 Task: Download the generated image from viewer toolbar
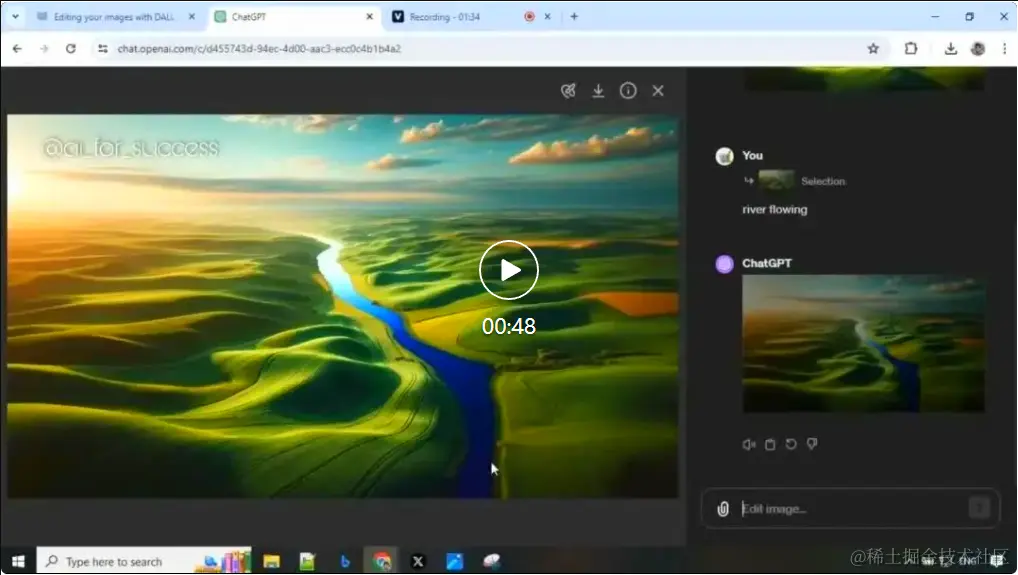598,91
